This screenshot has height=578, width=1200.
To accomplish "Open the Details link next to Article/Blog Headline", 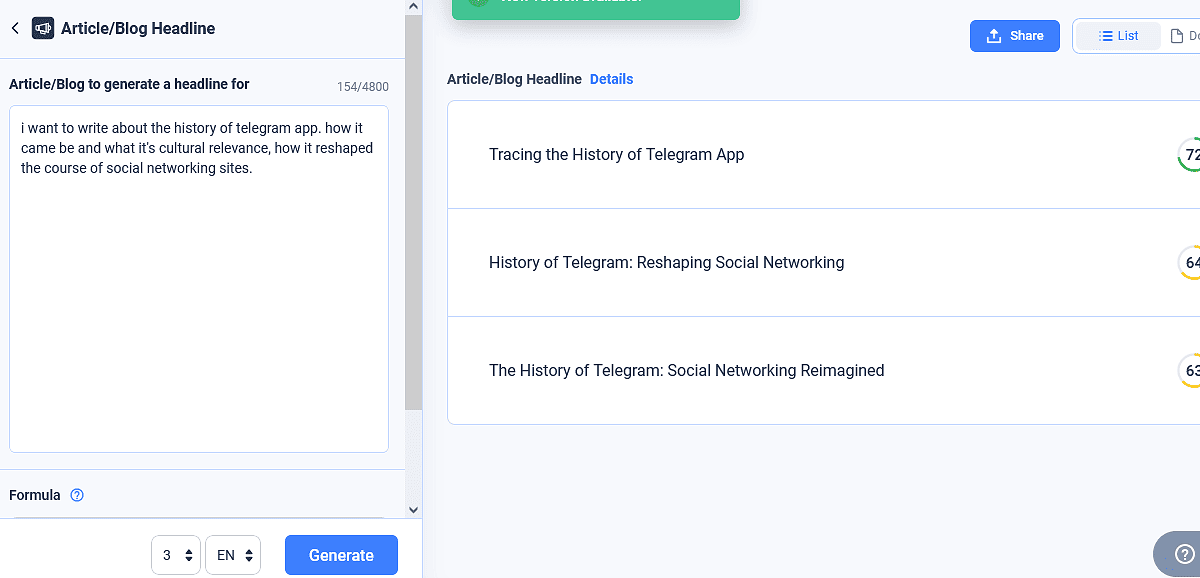I will coord(611,79).
